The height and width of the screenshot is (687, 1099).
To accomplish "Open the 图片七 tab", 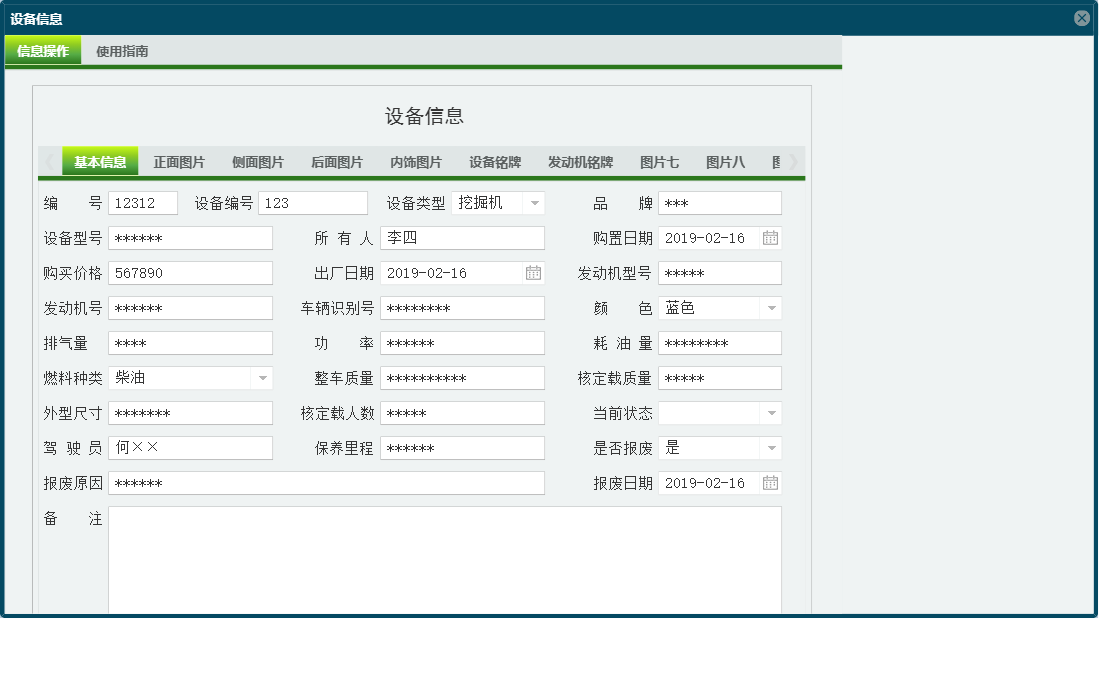I will point(659,160).
